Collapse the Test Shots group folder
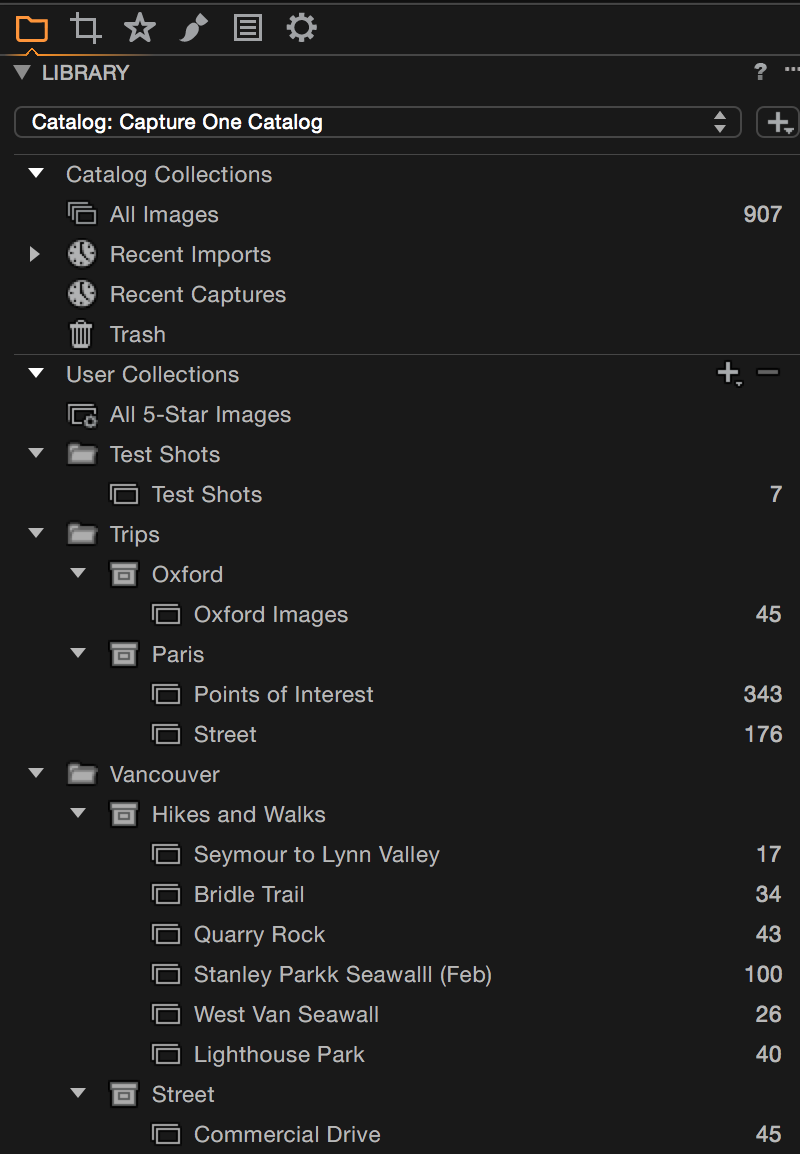The width and height of the screenshot is (800, 1154). [36, 453]
